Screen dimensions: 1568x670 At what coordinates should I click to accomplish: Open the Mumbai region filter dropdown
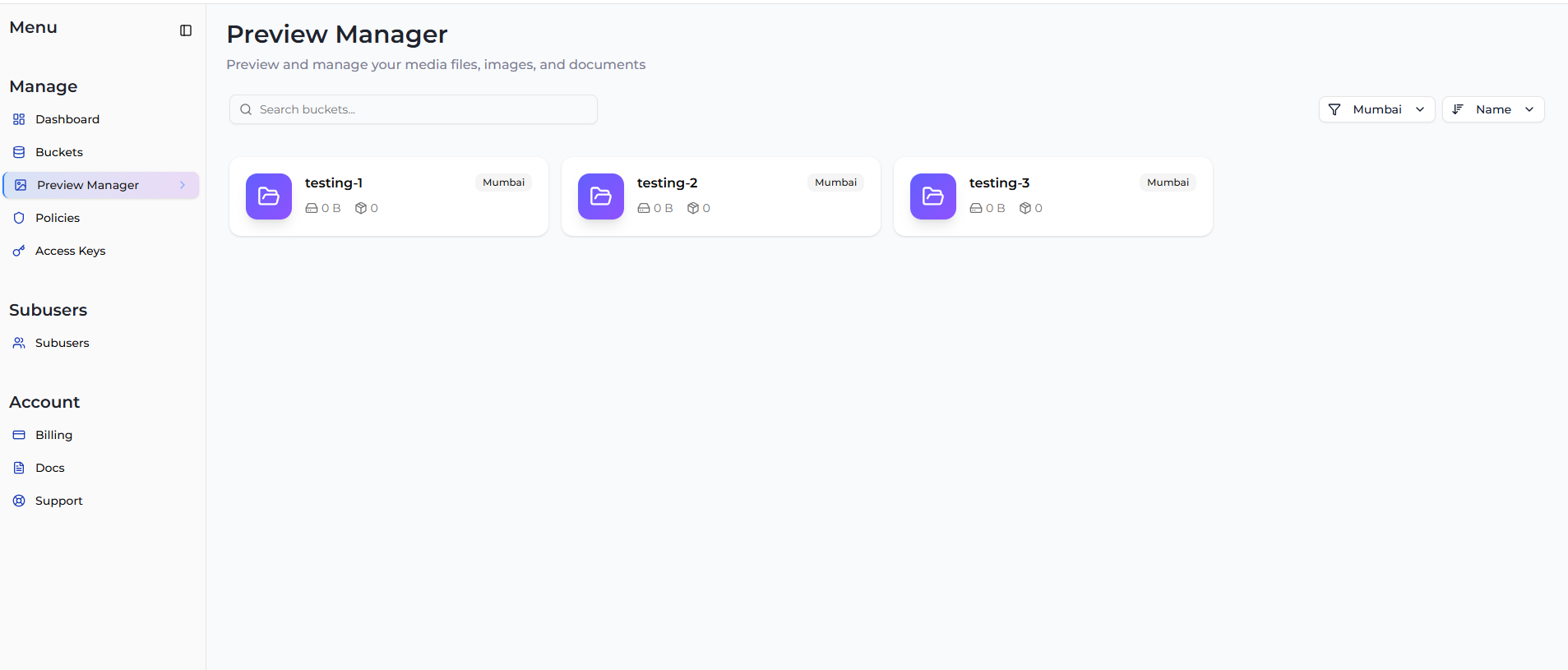1377,109
